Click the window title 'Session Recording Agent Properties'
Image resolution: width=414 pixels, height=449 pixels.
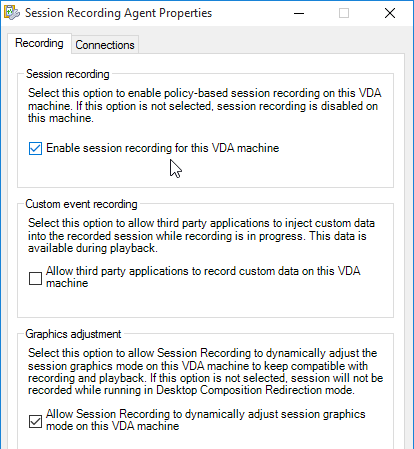(118, 13)
